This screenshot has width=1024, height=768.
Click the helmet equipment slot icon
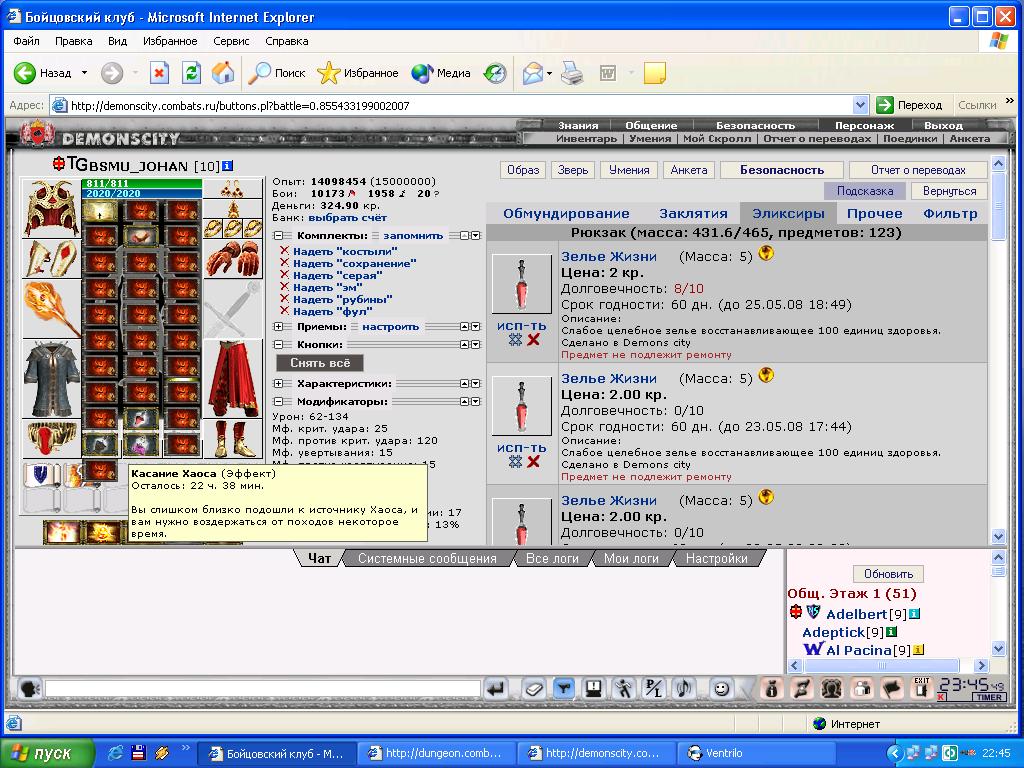51,208
